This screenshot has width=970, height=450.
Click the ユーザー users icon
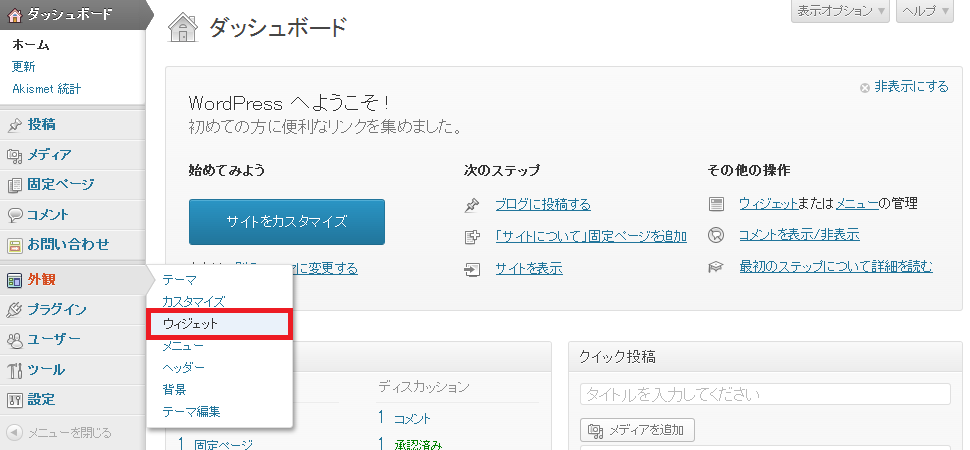coord(14,340)
